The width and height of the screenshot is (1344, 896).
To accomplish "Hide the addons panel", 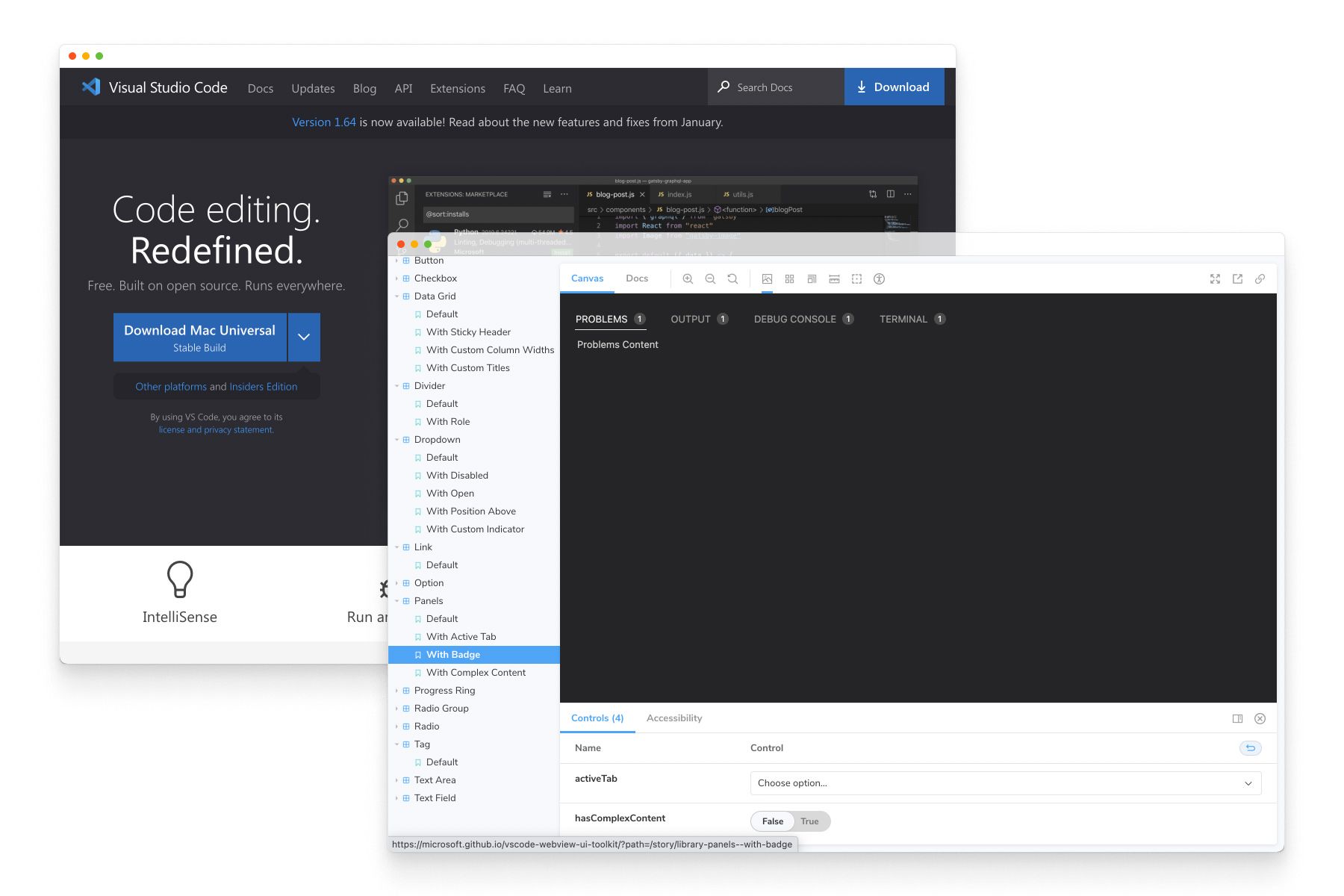I will [1260, 718].
